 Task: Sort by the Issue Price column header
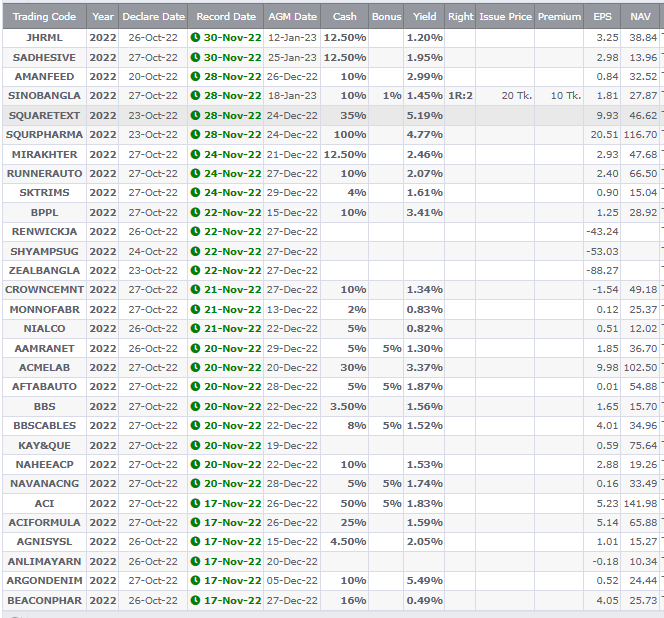point(505,17)
